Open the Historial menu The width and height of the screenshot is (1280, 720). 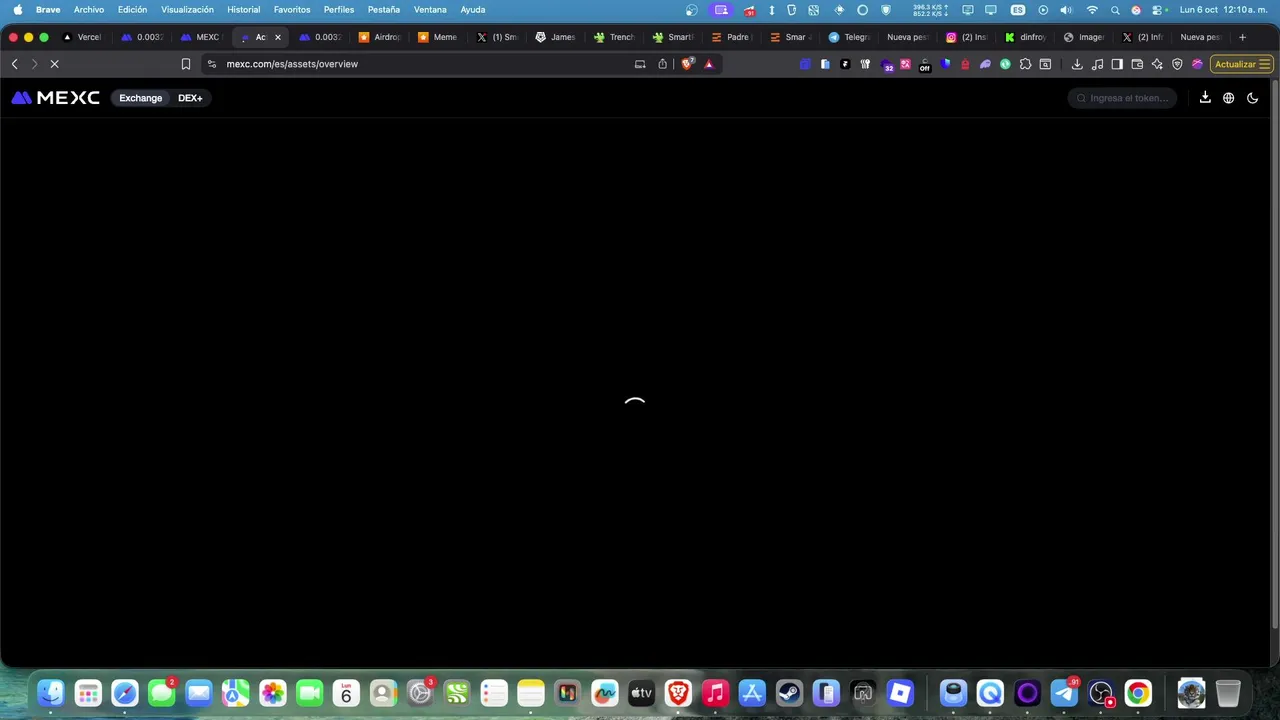(244, 10)
